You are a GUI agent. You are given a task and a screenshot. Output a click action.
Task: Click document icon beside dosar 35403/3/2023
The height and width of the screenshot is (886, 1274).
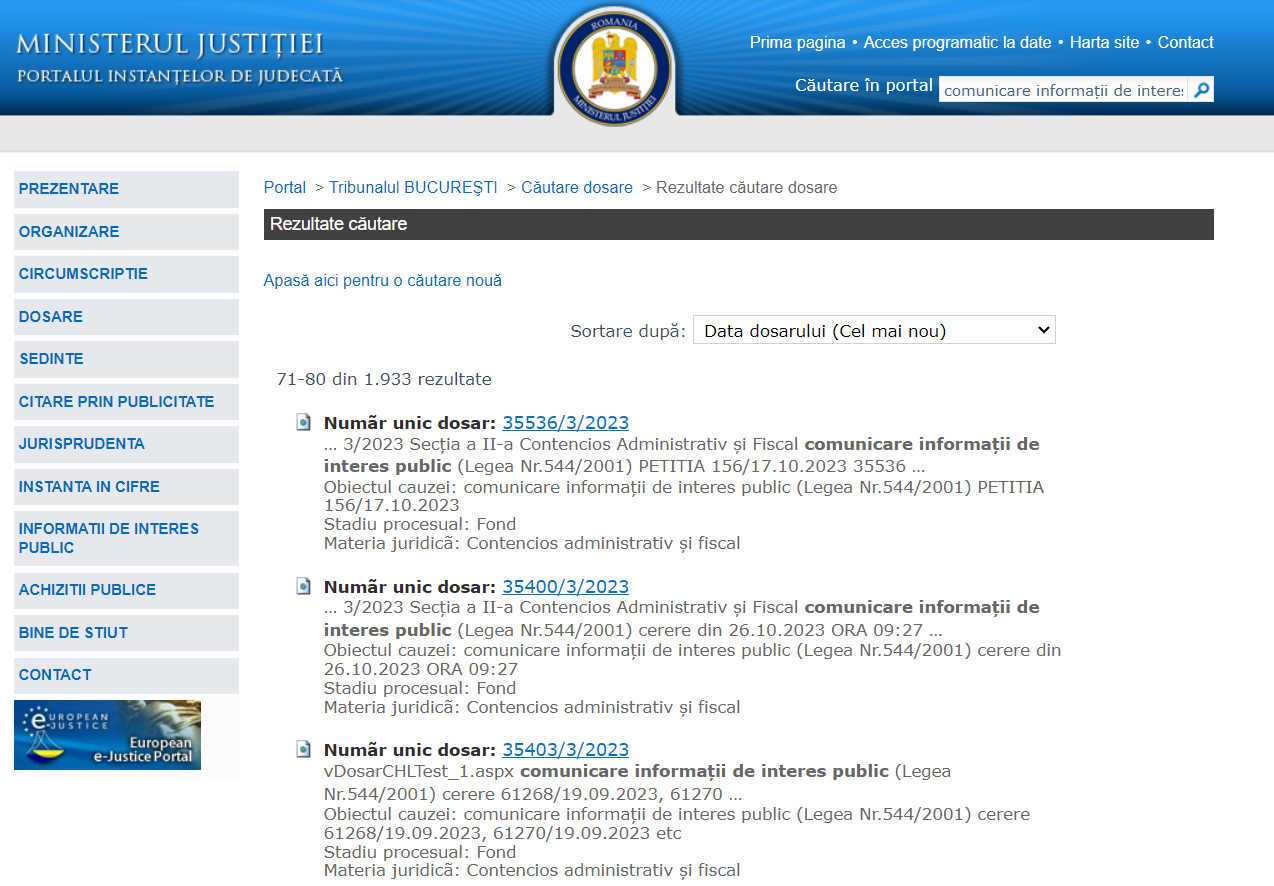point(304,749)
